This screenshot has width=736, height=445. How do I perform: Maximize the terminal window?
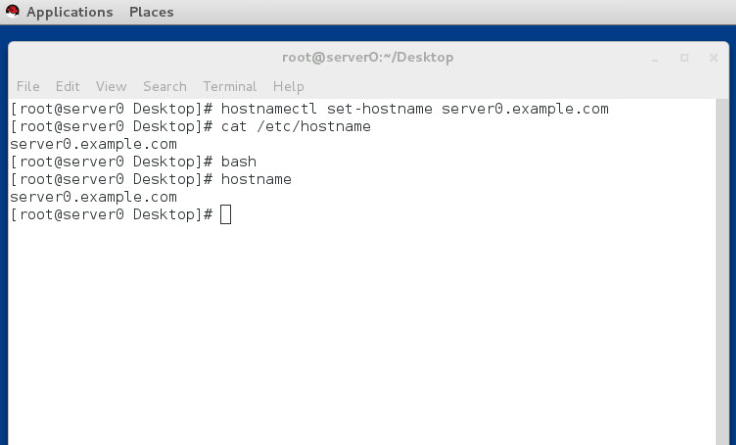coord(684,58)
